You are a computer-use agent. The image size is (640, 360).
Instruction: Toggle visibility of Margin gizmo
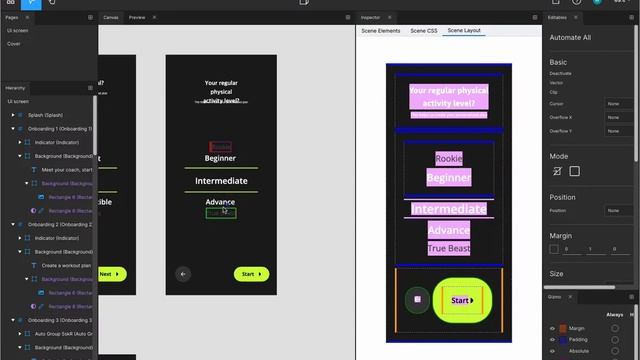552,329
